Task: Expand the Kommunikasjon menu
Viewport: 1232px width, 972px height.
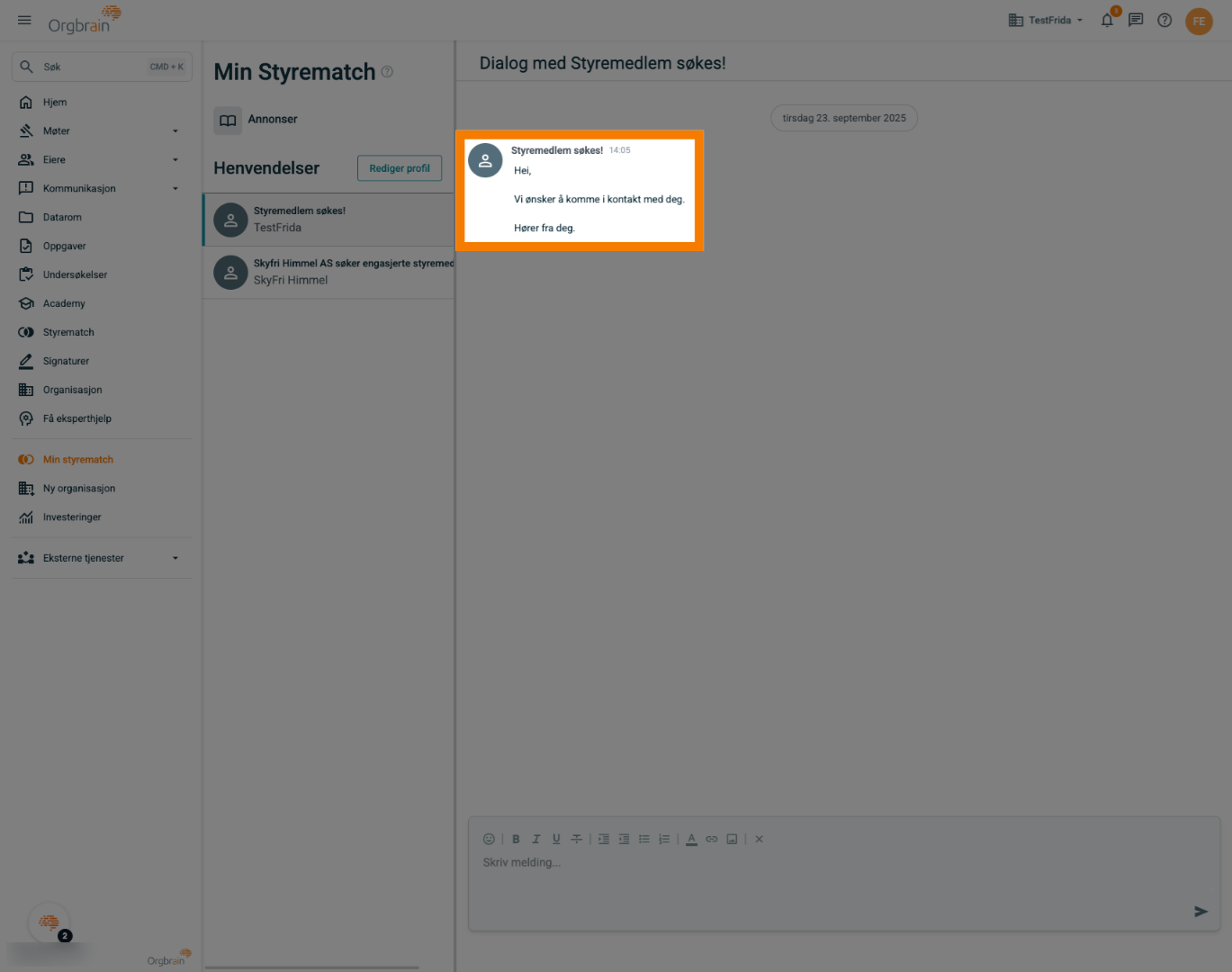Action: 102,189
